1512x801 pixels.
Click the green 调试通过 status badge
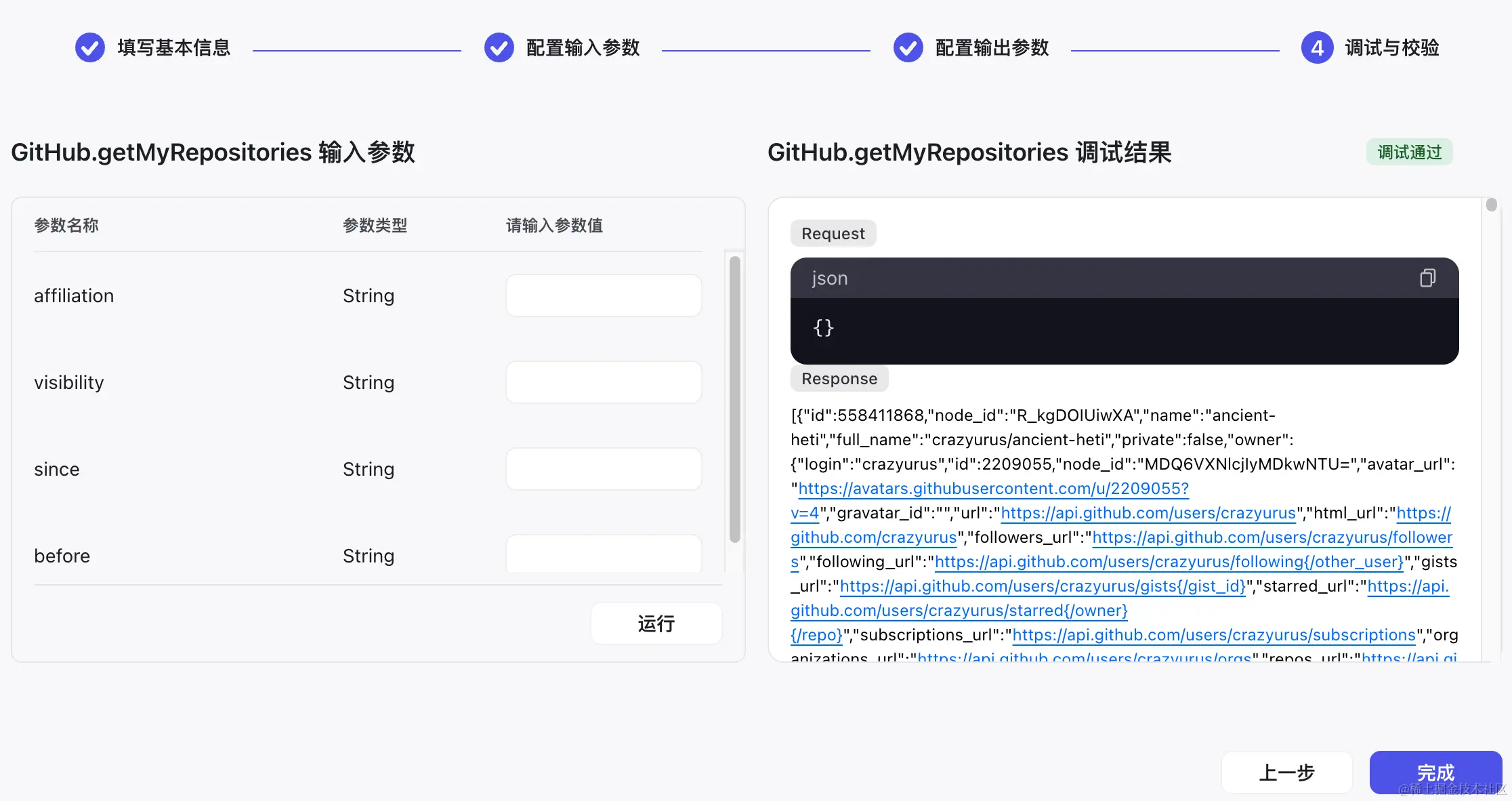pyautogui.click(x=1409, y=152)
